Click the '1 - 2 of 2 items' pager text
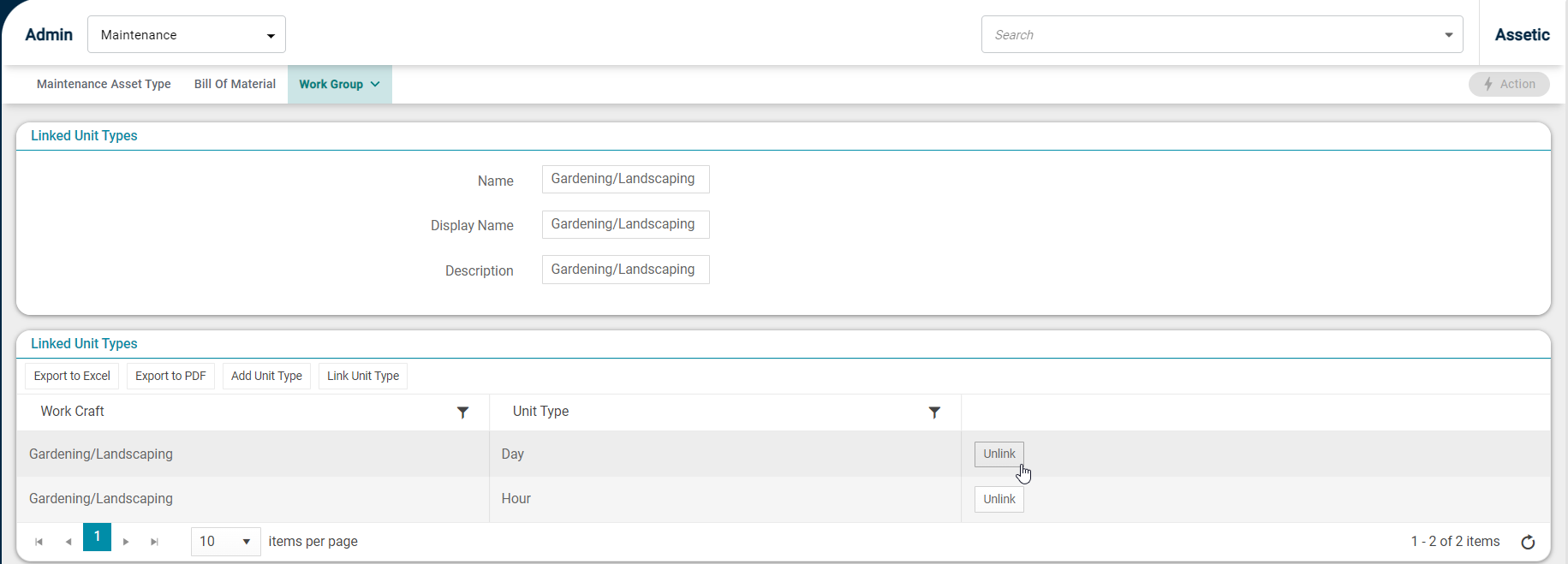 (1455, 542)
